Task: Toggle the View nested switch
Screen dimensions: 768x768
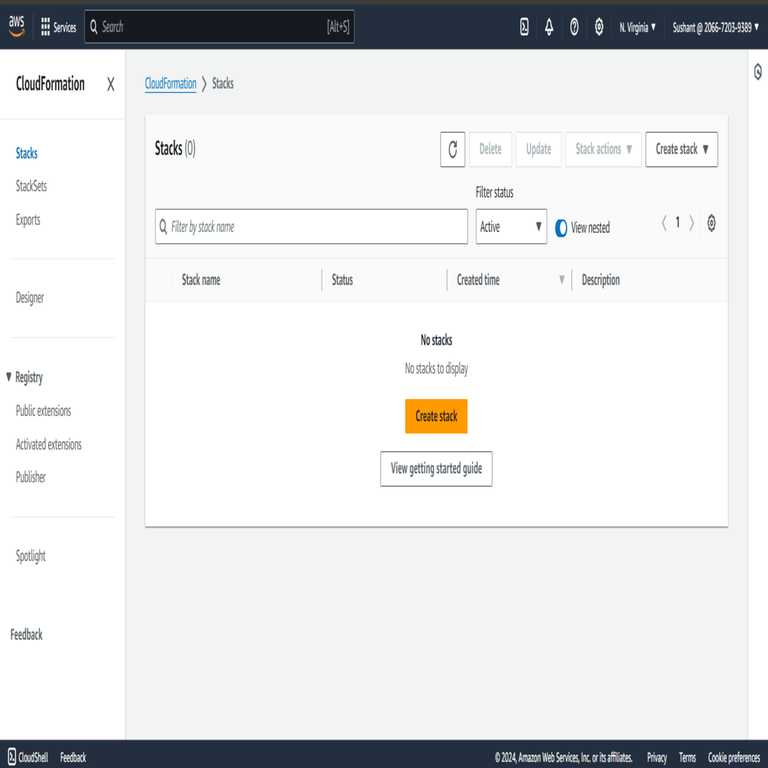Action: click(x=561, y=228)
